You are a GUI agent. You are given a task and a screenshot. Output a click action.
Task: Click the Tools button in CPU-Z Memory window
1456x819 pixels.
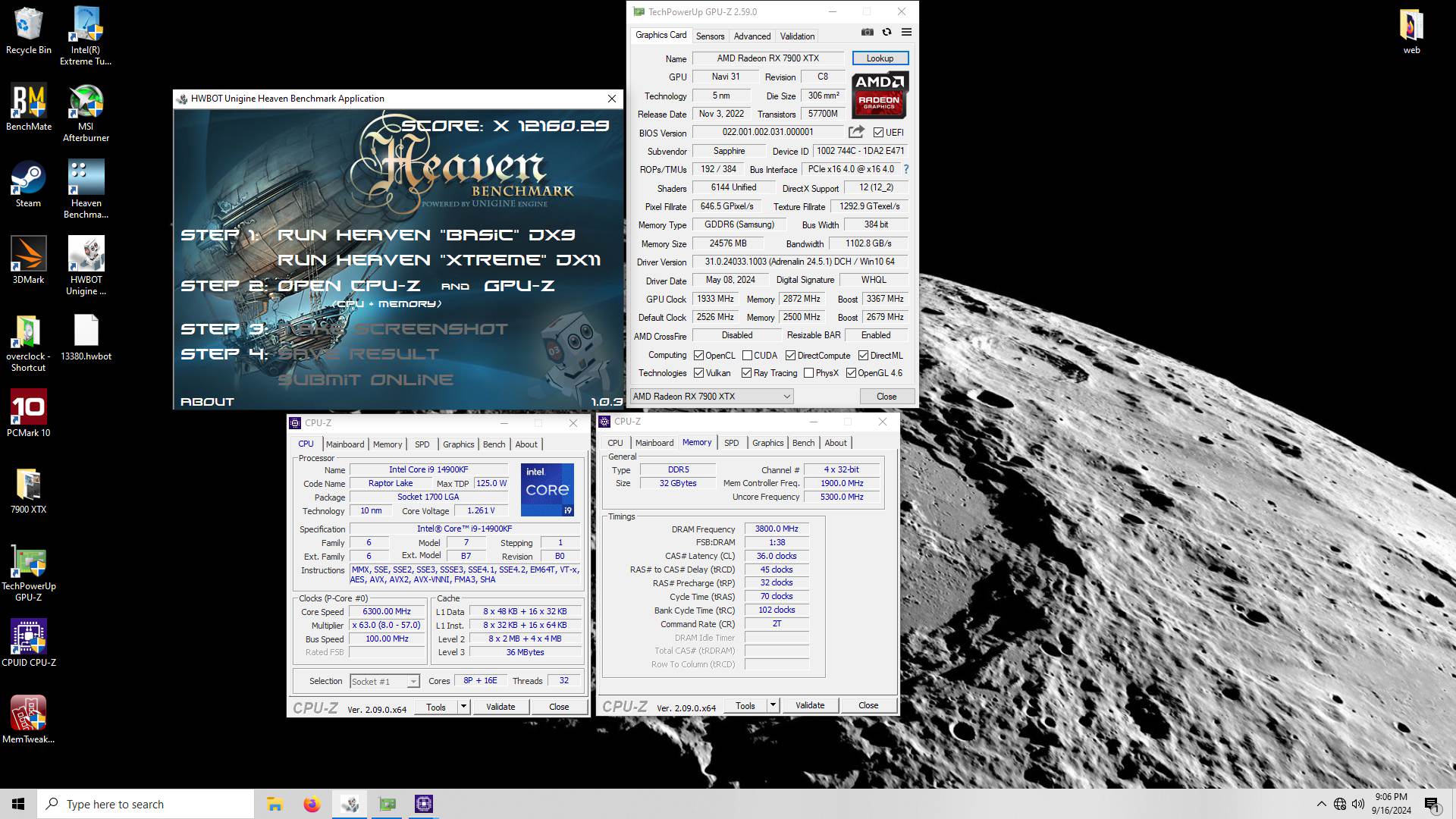point(745,705)
